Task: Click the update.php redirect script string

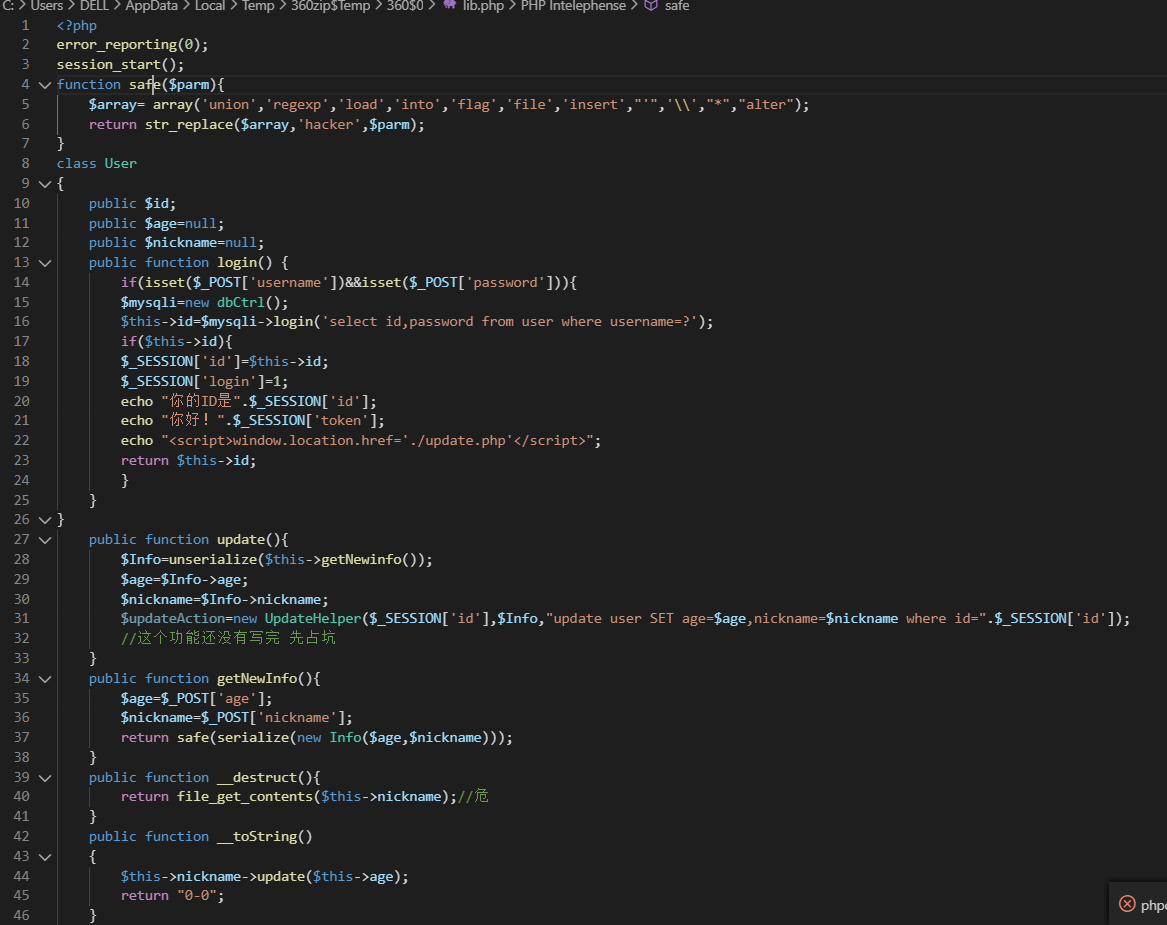Action: 377,441
